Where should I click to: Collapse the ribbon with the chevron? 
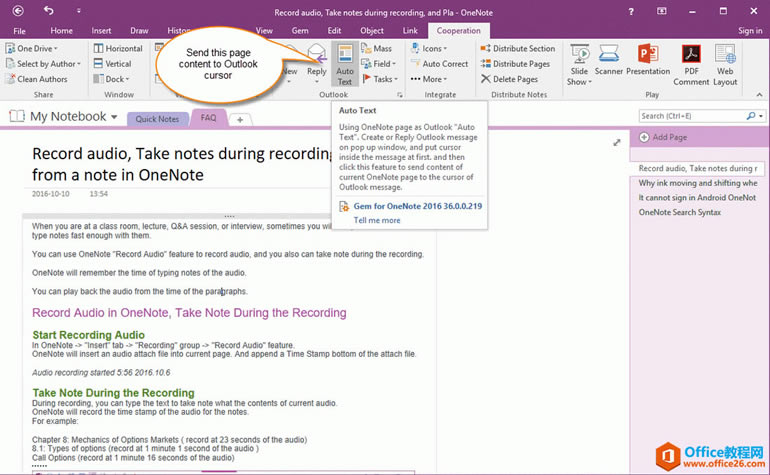tap(759, 95)
